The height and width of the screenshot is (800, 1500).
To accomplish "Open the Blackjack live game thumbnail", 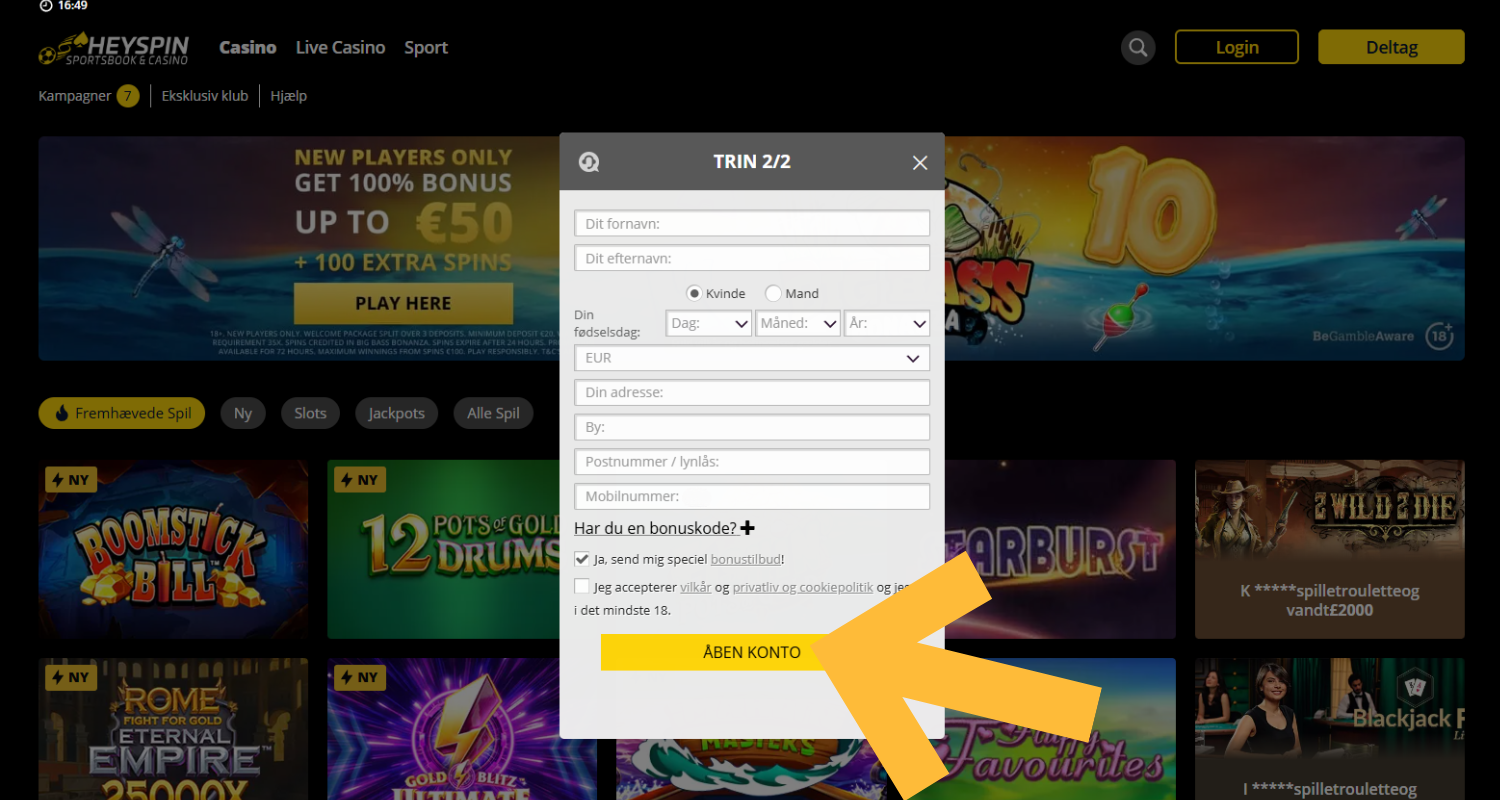I will (x=1330, y=729).
